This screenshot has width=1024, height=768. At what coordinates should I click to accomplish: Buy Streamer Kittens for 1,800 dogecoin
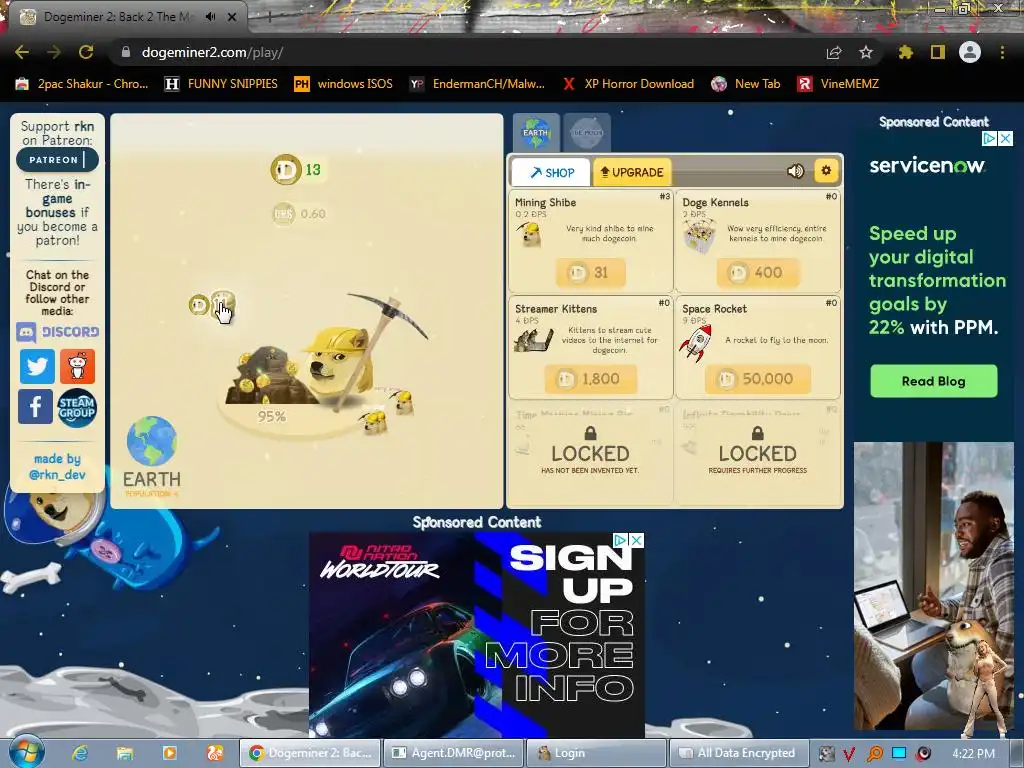591,379
